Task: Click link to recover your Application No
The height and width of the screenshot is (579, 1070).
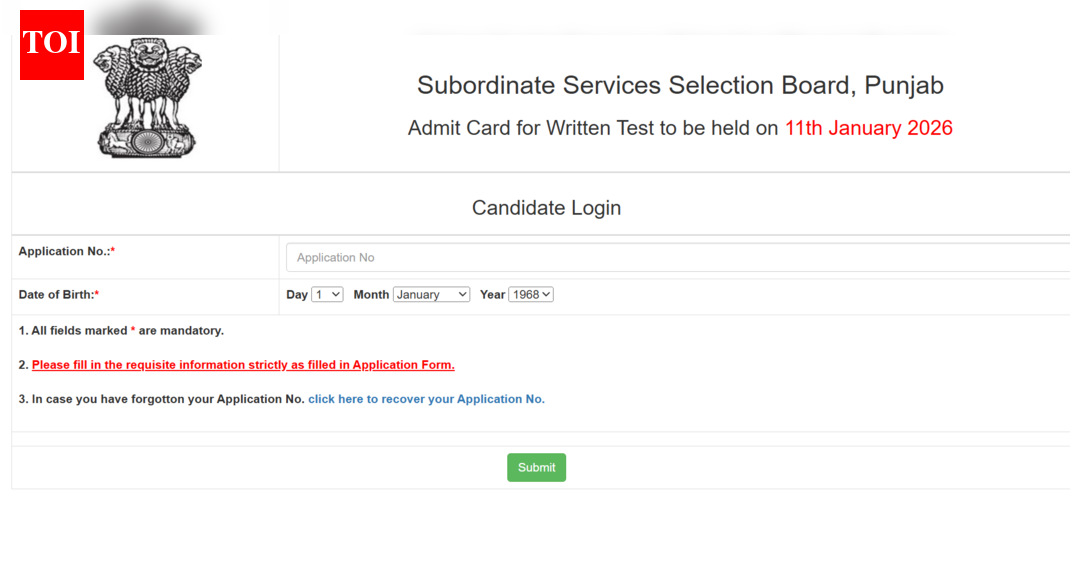Action: pos(426,399)
